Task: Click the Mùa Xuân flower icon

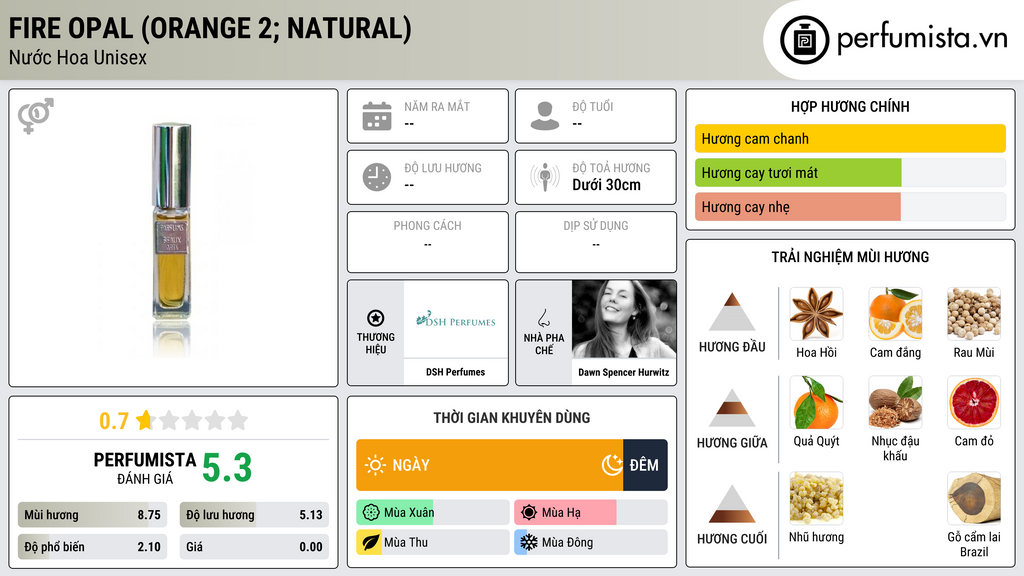Action: 371,513
